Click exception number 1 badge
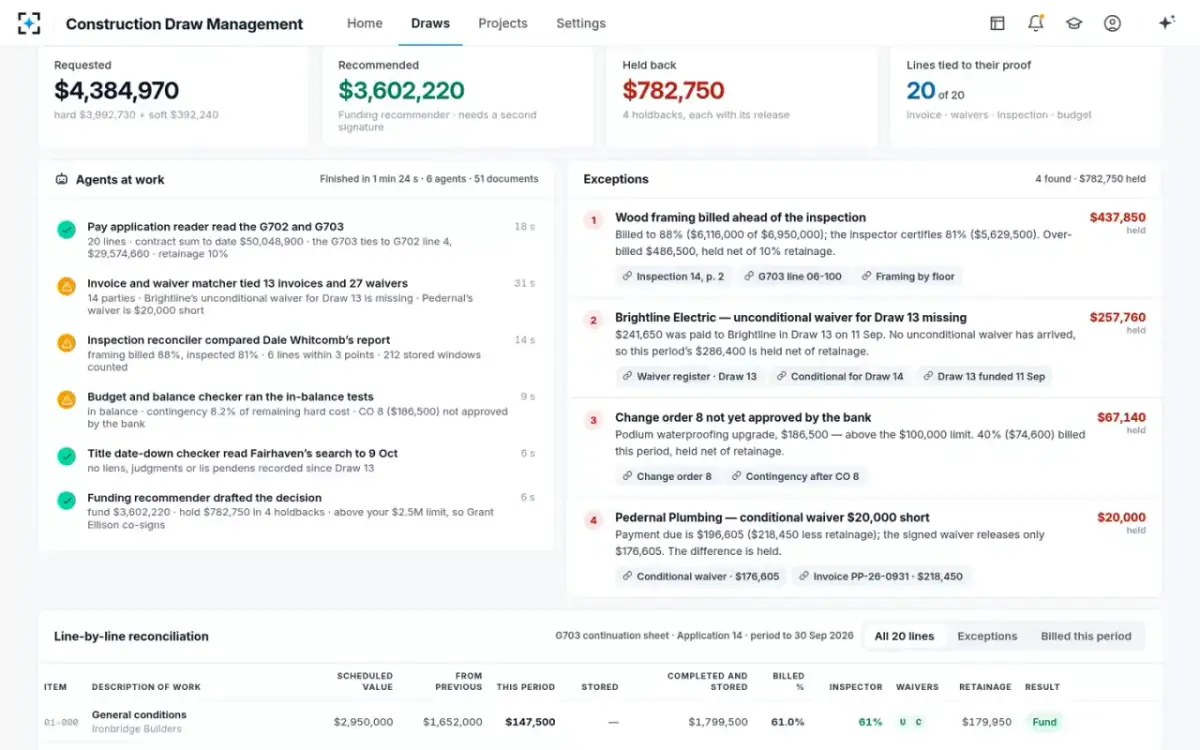Screen dimensions: 1200x750 point(593,220)
